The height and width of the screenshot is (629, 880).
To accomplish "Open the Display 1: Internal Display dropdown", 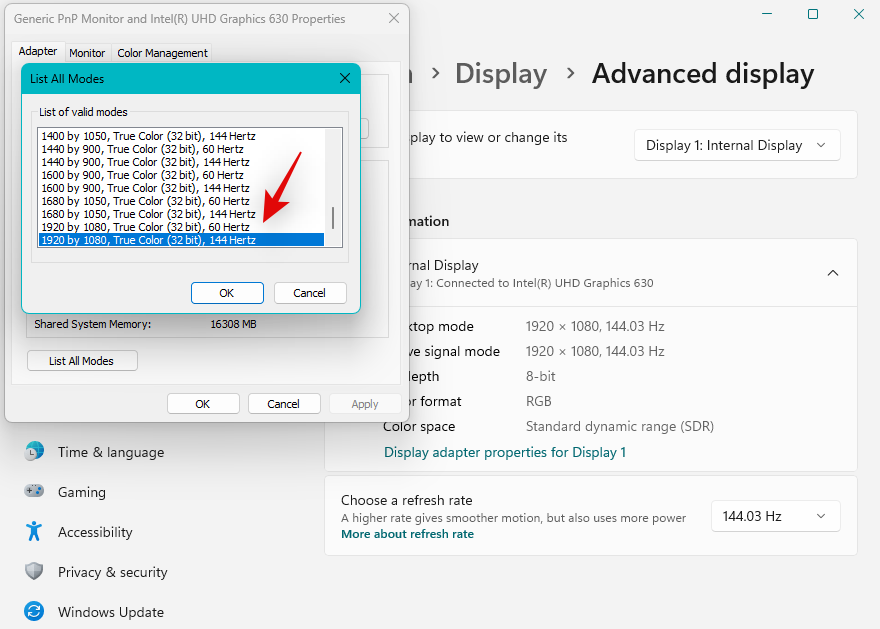I will tap(737, 145).
